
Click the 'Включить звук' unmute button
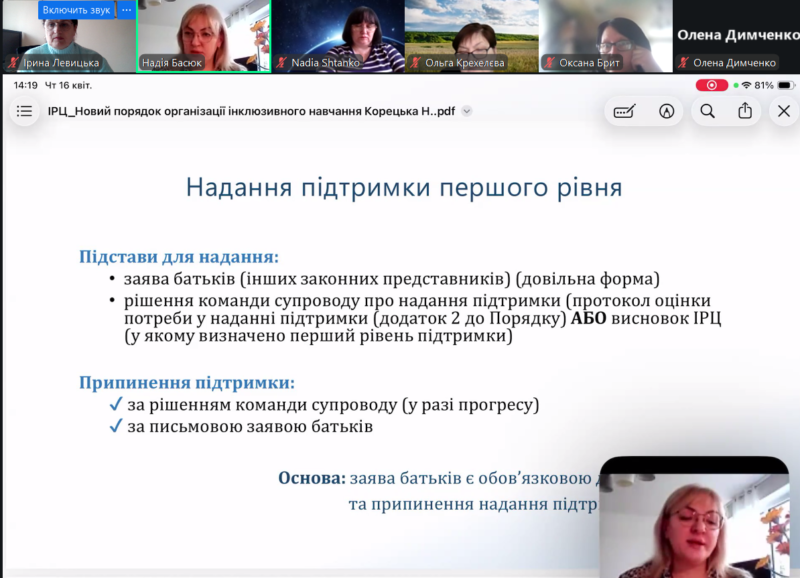pyautogui.click(x=76, y=10)
